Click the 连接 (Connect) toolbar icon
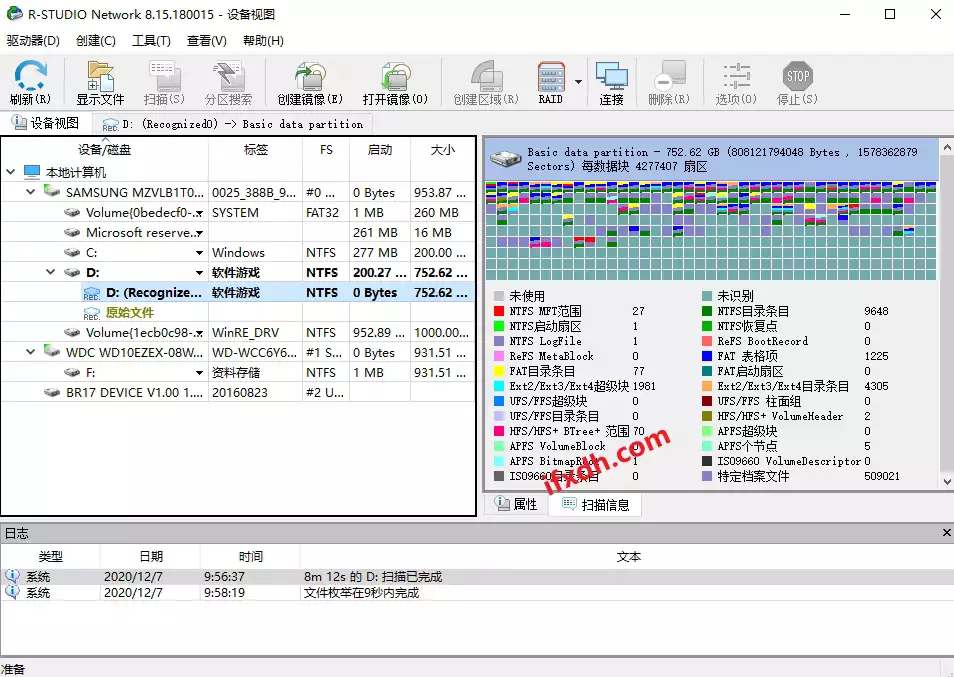 [x=612, y=80]
